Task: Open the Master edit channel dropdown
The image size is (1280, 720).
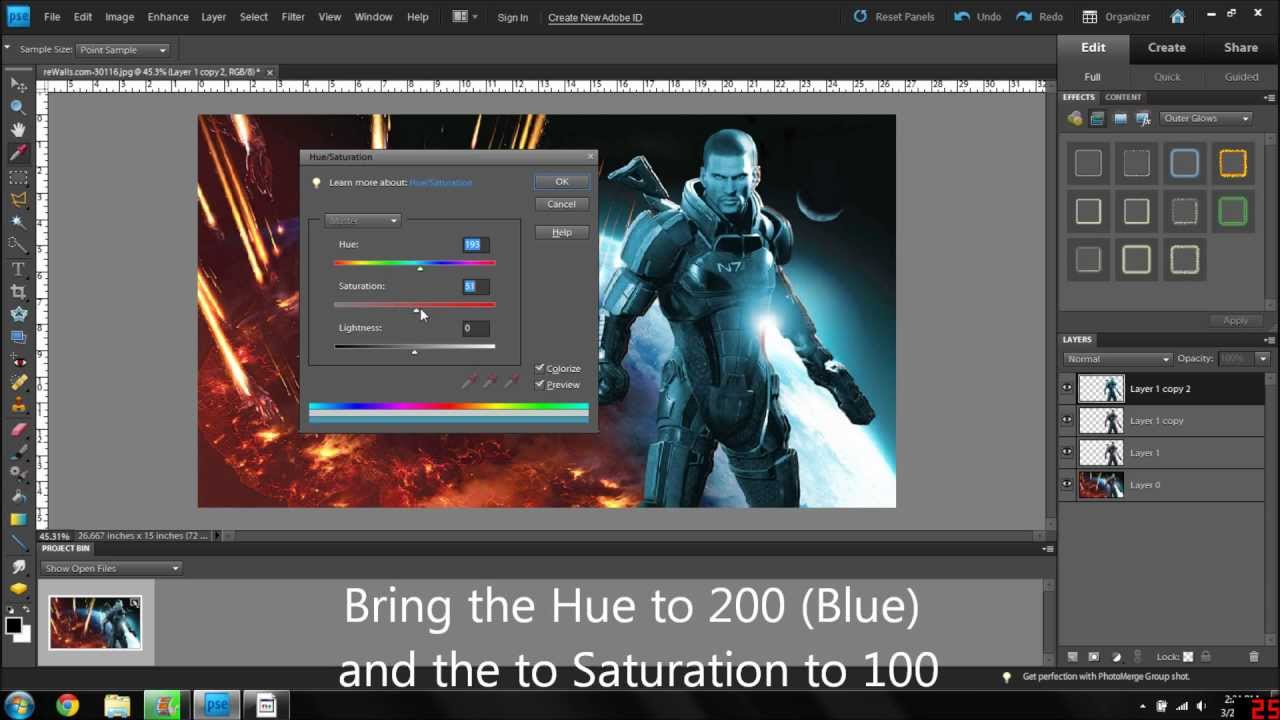Action: pyautogui.click(x=362, y=220)
